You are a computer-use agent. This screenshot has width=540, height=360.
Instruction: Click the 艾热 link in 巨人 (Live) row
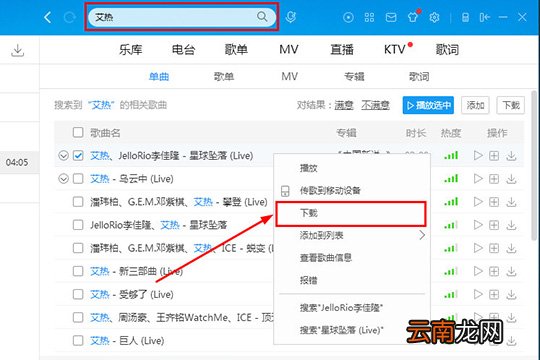[x=100, y=341]
